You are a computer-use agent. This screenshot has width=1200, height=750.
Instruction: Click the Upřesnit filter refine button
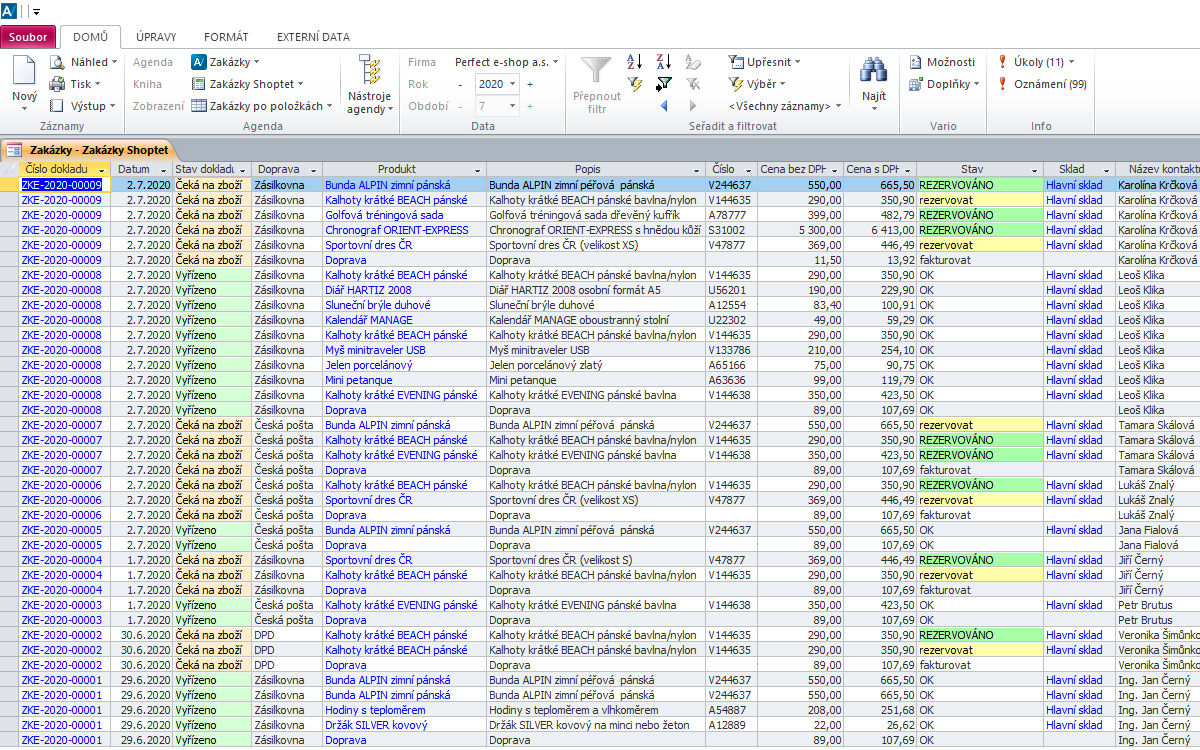(765, 62)
